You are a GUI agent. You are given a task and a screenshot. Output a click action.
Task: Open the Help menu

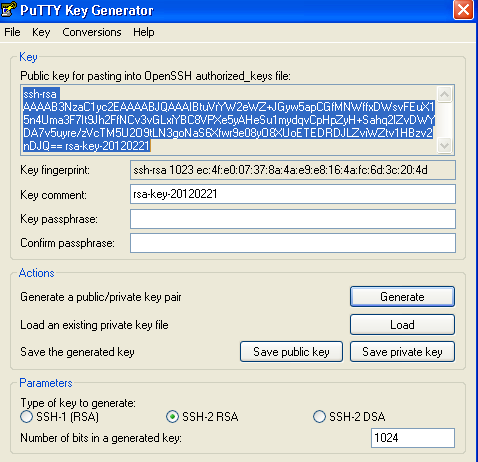pyautogui.click(x=144, y=32)
